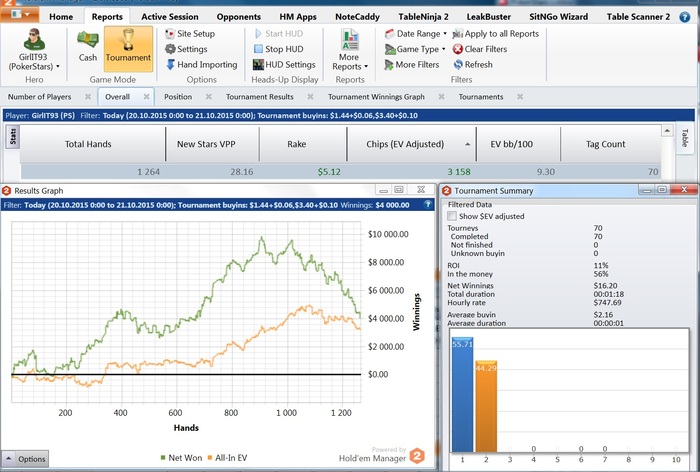Switch to Number of Players report tab

(39, 97)
